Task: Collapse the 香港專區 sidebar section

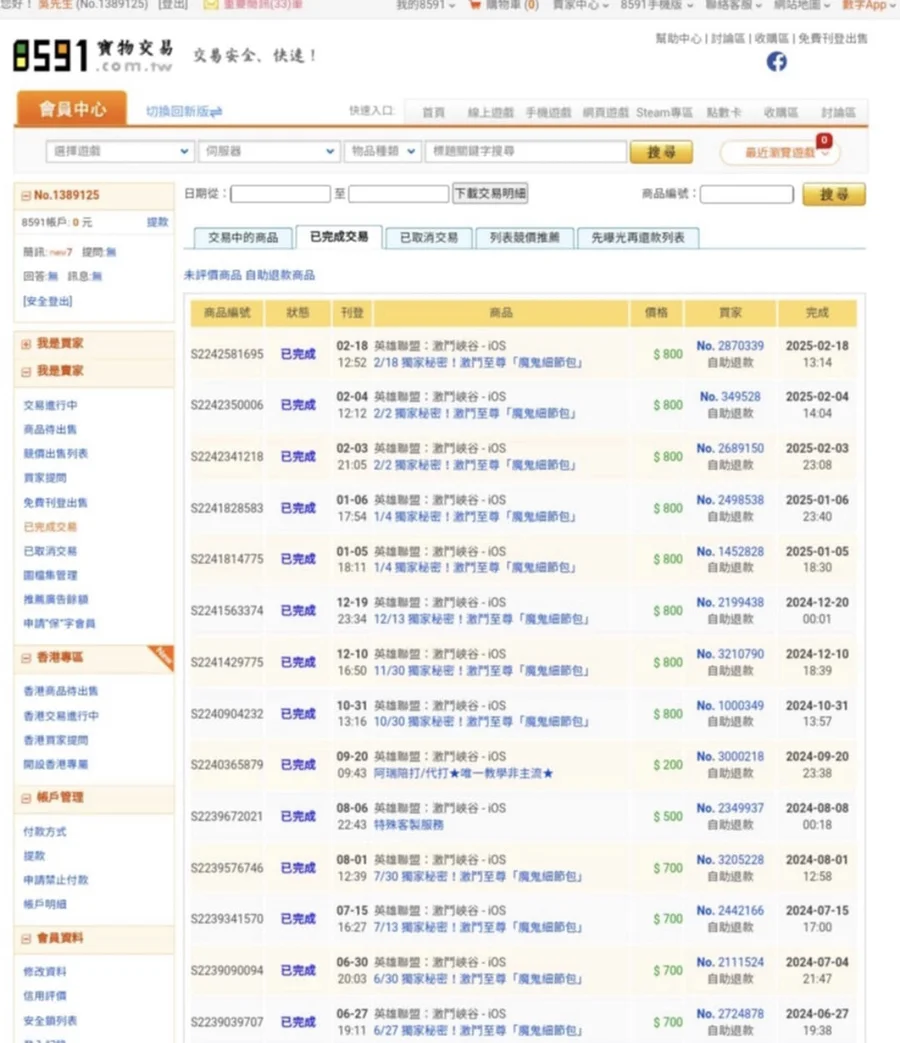Action: (x=26, y=658)
